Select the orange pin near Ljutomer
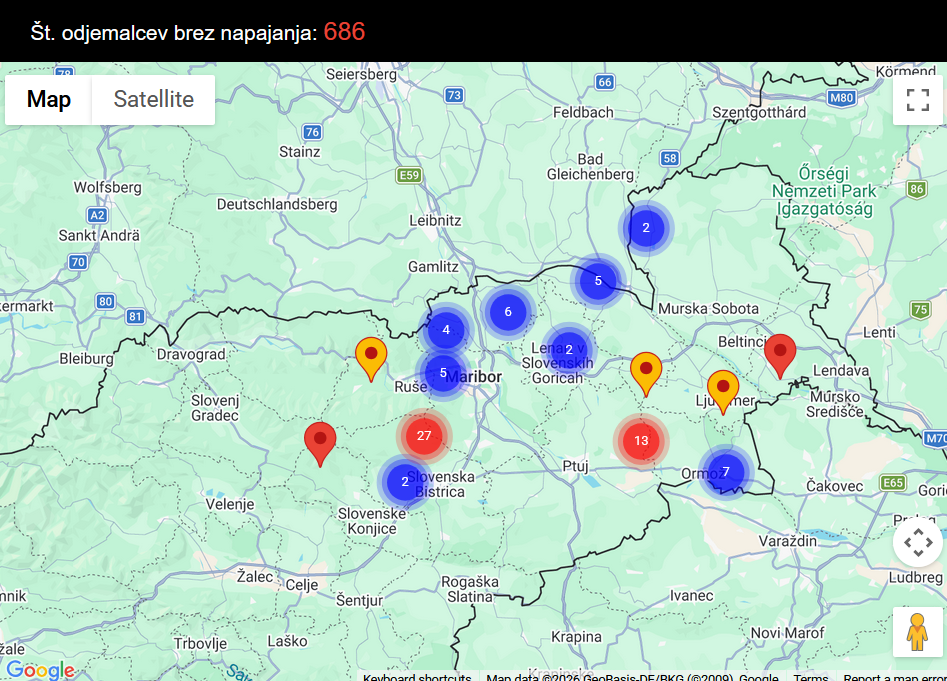Image resolution: width=947 pixels, height=681 pixels. (x=722, y=385)
